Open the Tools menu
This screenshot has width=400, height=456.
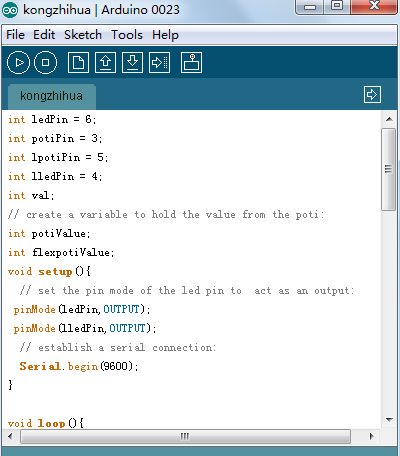coord(127,35)
